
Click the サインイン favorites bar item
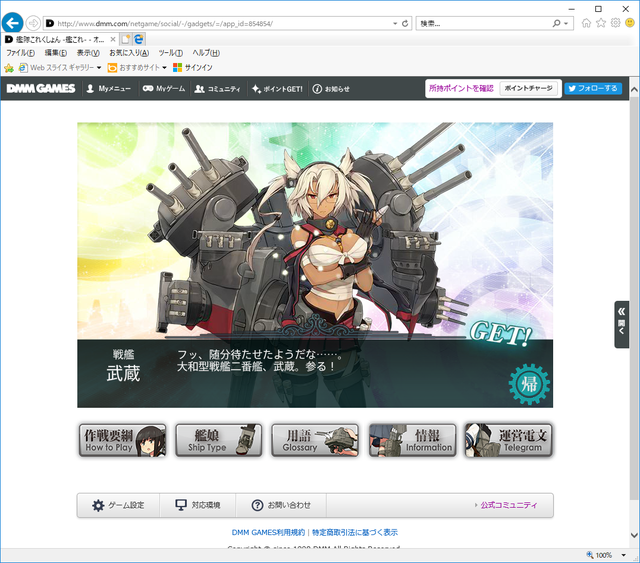(193, 68)
